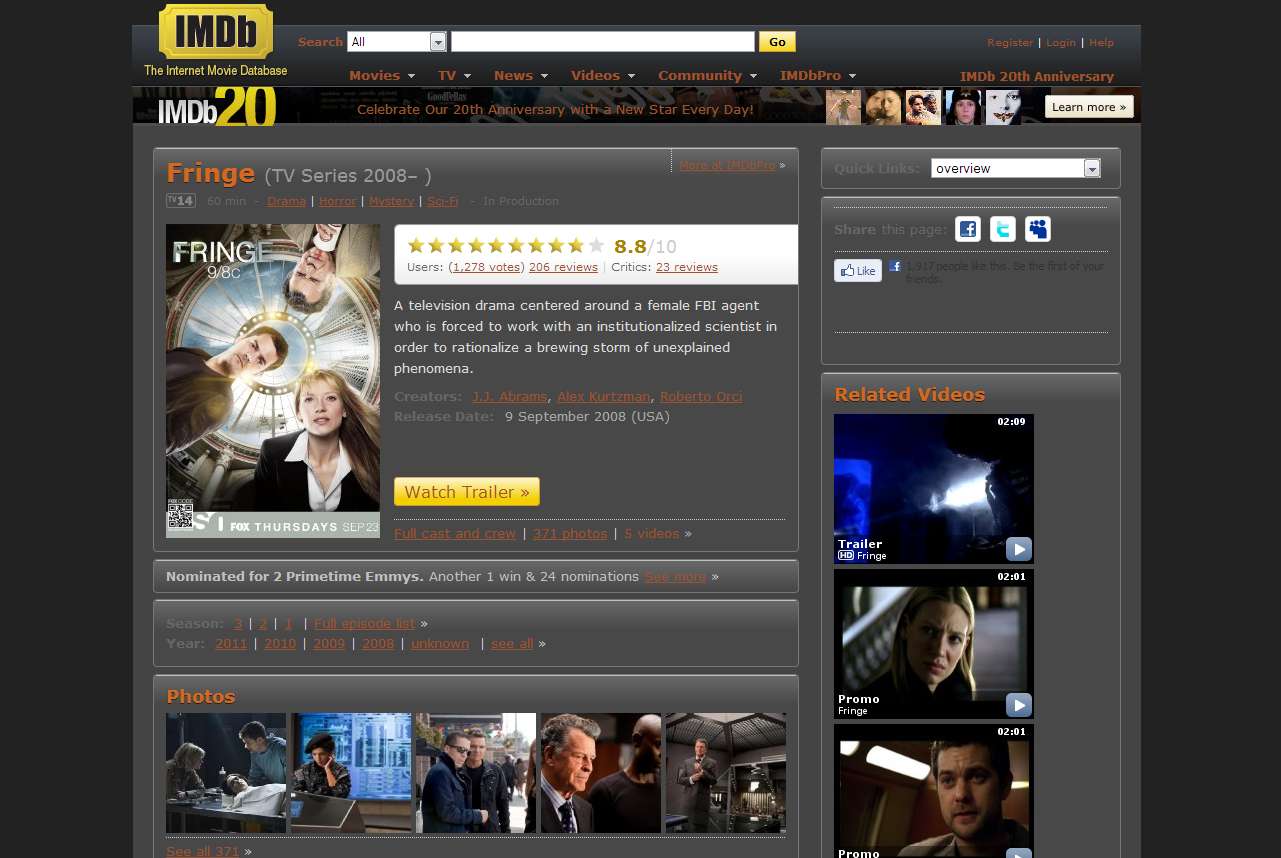Click See all 371 photos link

point(203,851)
